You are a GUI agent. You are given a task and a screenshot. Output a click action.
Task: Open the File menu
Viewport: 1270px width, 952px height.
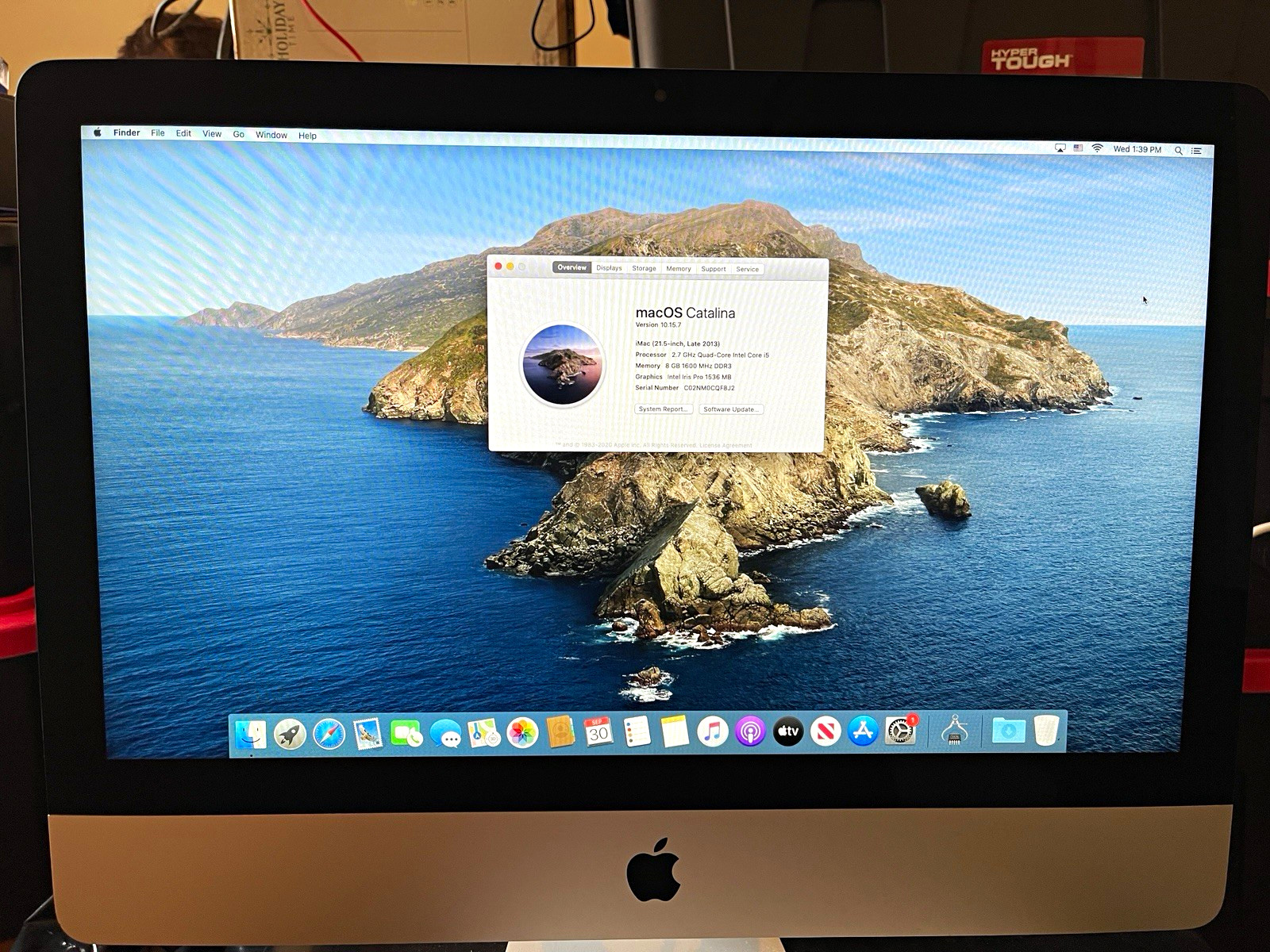click(x=158, y=133)
